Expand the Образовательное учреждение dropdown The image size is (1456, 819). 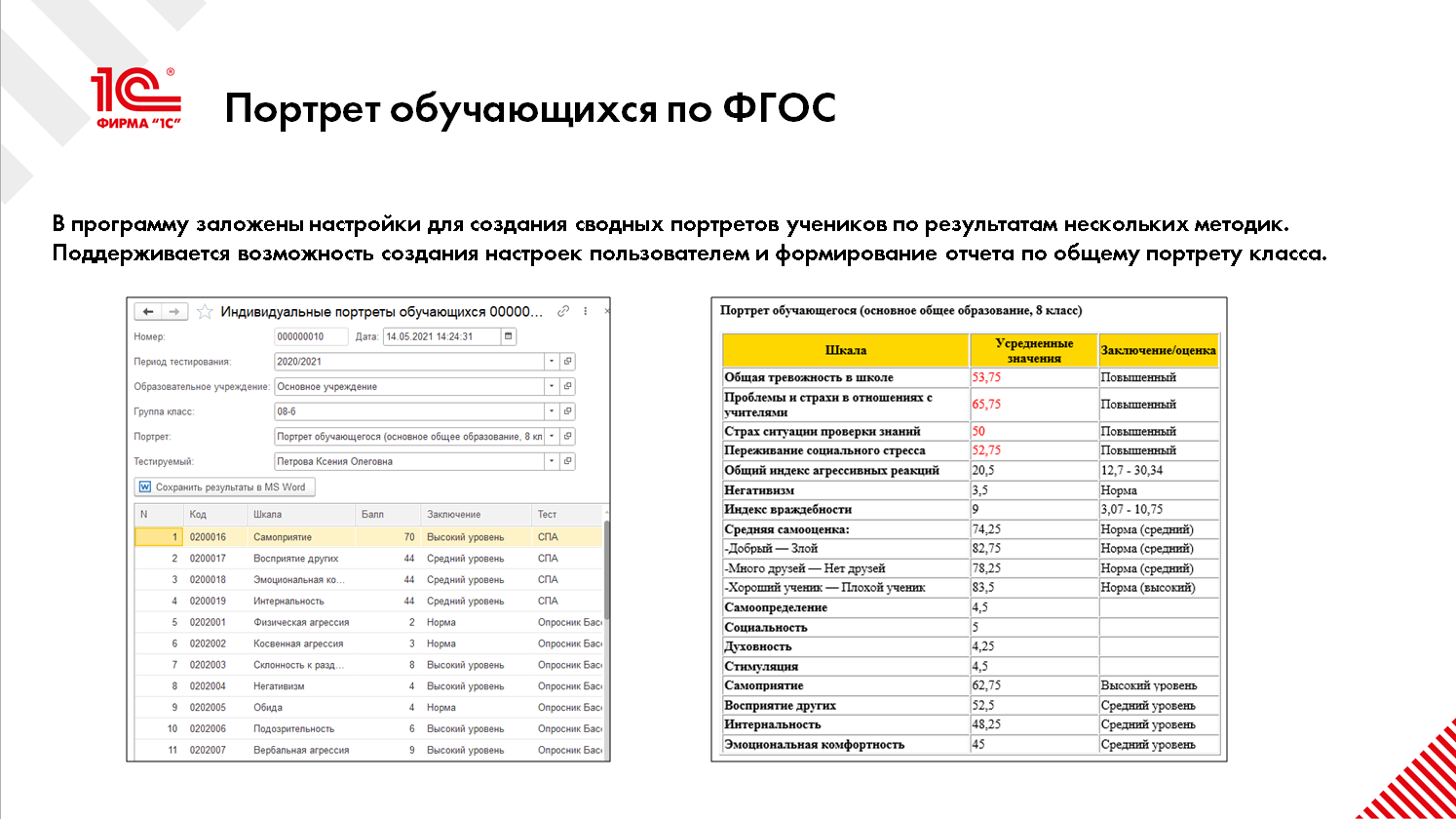pyautogui.click(x=552, y=387)
